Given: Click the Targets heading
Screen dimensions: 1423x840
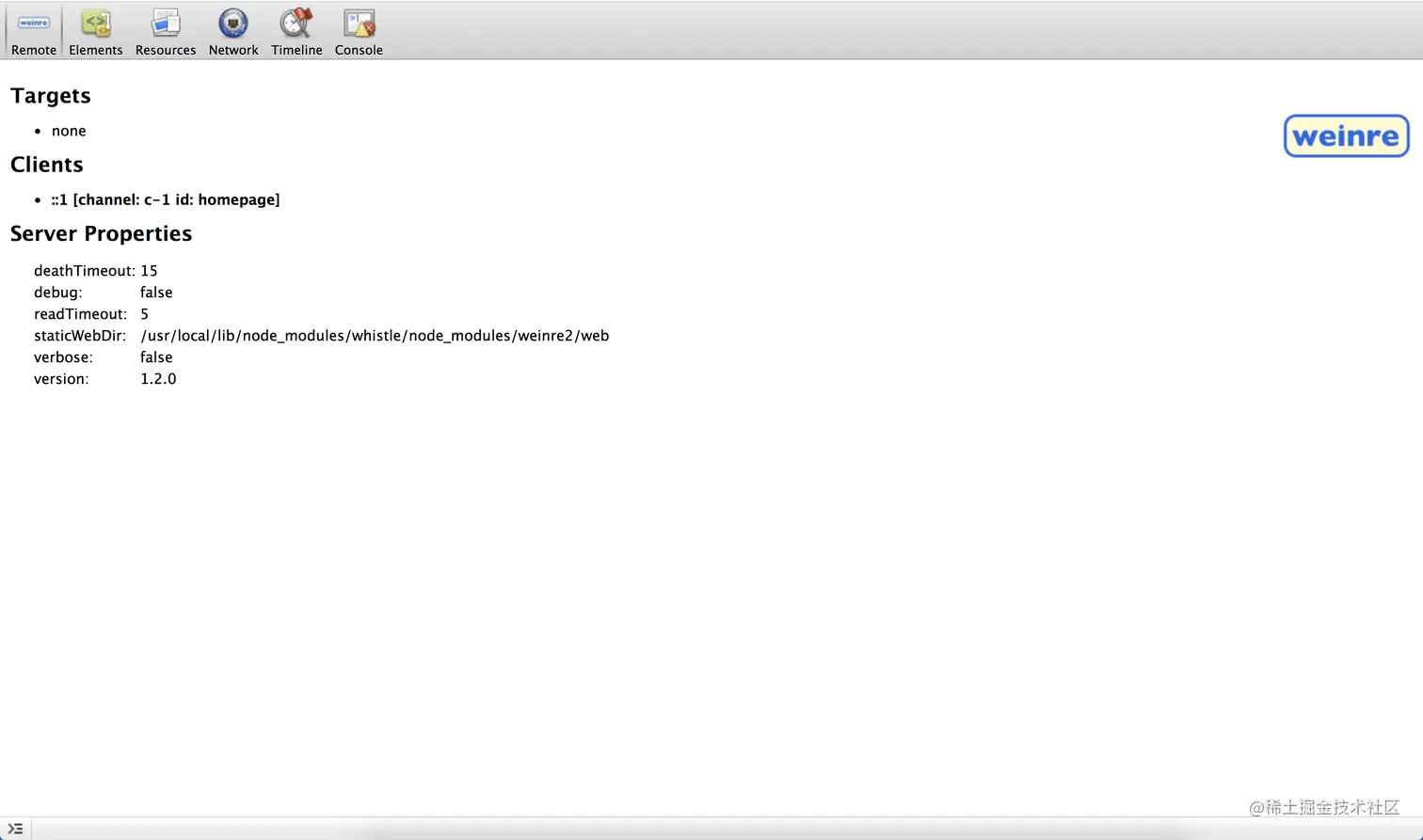Looking at the screenshot, I should (x=51, y=96).
